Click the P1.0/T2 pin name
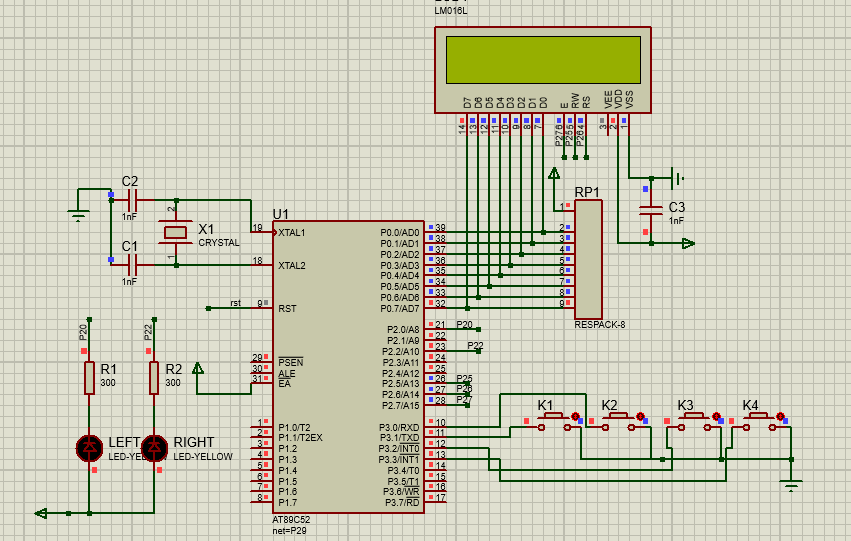 tap(294, 428)
